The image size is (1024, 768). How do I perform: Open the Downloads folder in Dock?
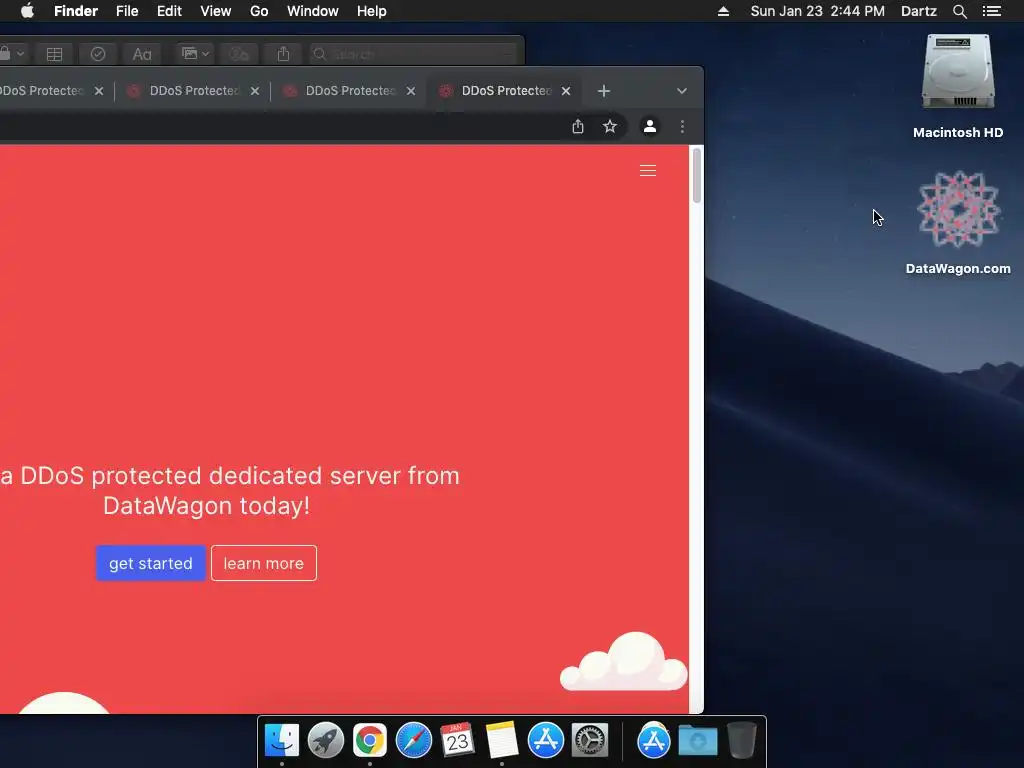697,741
